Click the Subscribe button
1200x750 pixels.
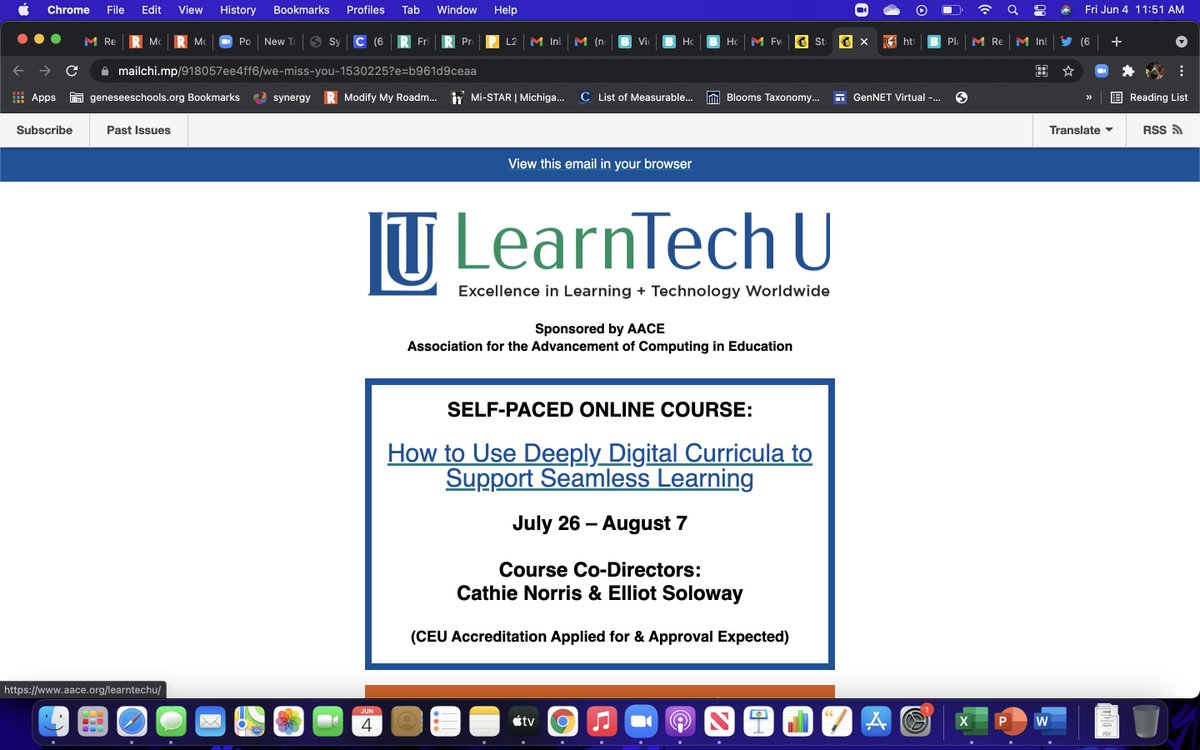pos(45,130)
